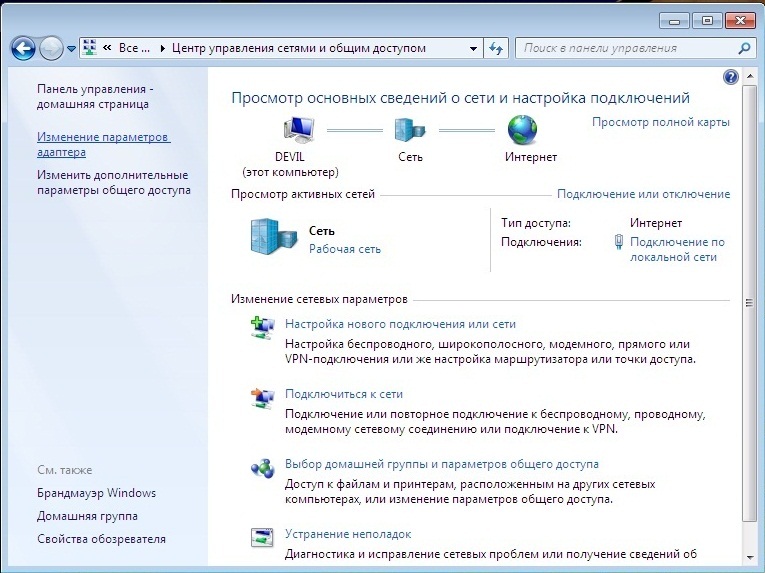
Task: Open Брандмауэр Windows in sidebar
Action: 96,493
